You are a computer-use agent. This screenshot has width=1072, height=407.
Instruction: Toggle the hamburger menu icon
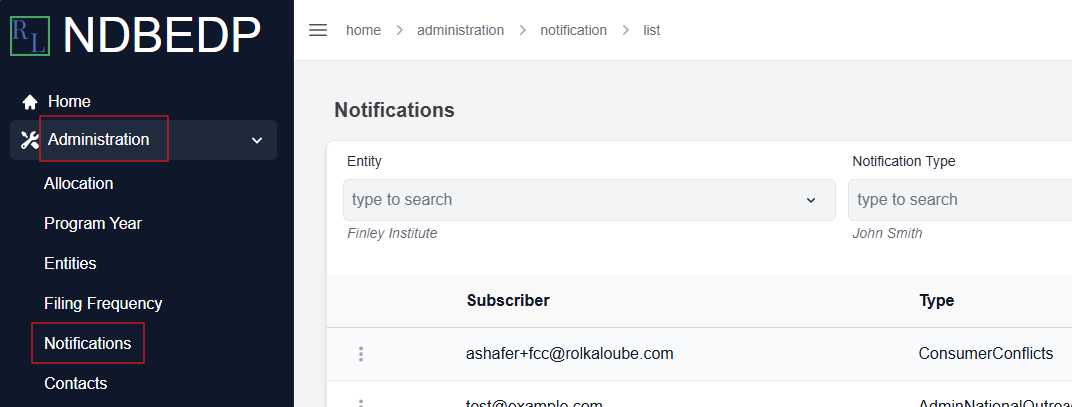[x=318, y=30]
